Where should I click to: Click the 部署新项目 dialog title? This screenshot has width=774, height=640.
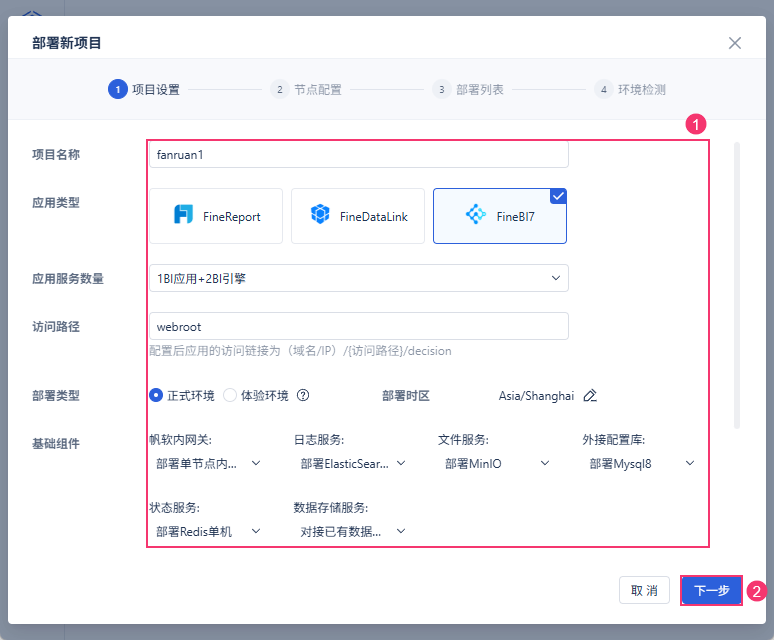(67, 43)
